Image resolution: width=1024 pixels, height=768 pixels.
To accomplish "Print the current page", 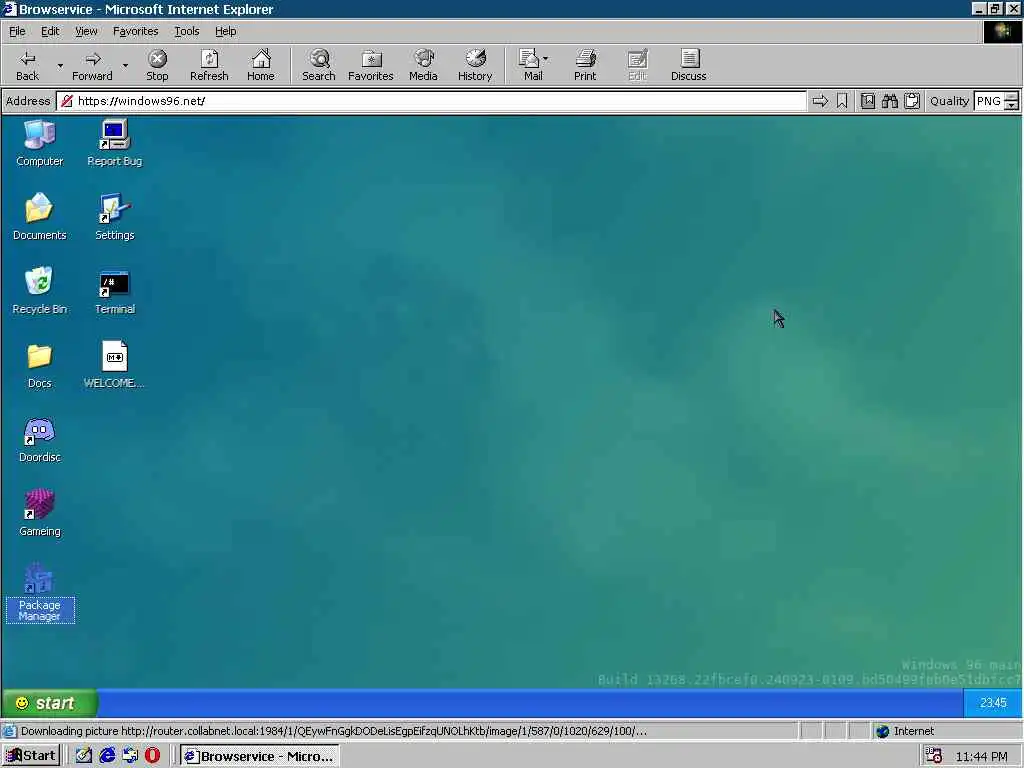I will [x=585, y=65].
